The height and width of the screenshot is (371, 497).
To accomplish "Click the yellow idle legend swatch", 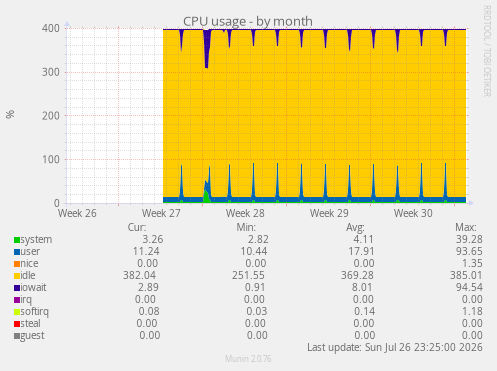I will [17, 276].
